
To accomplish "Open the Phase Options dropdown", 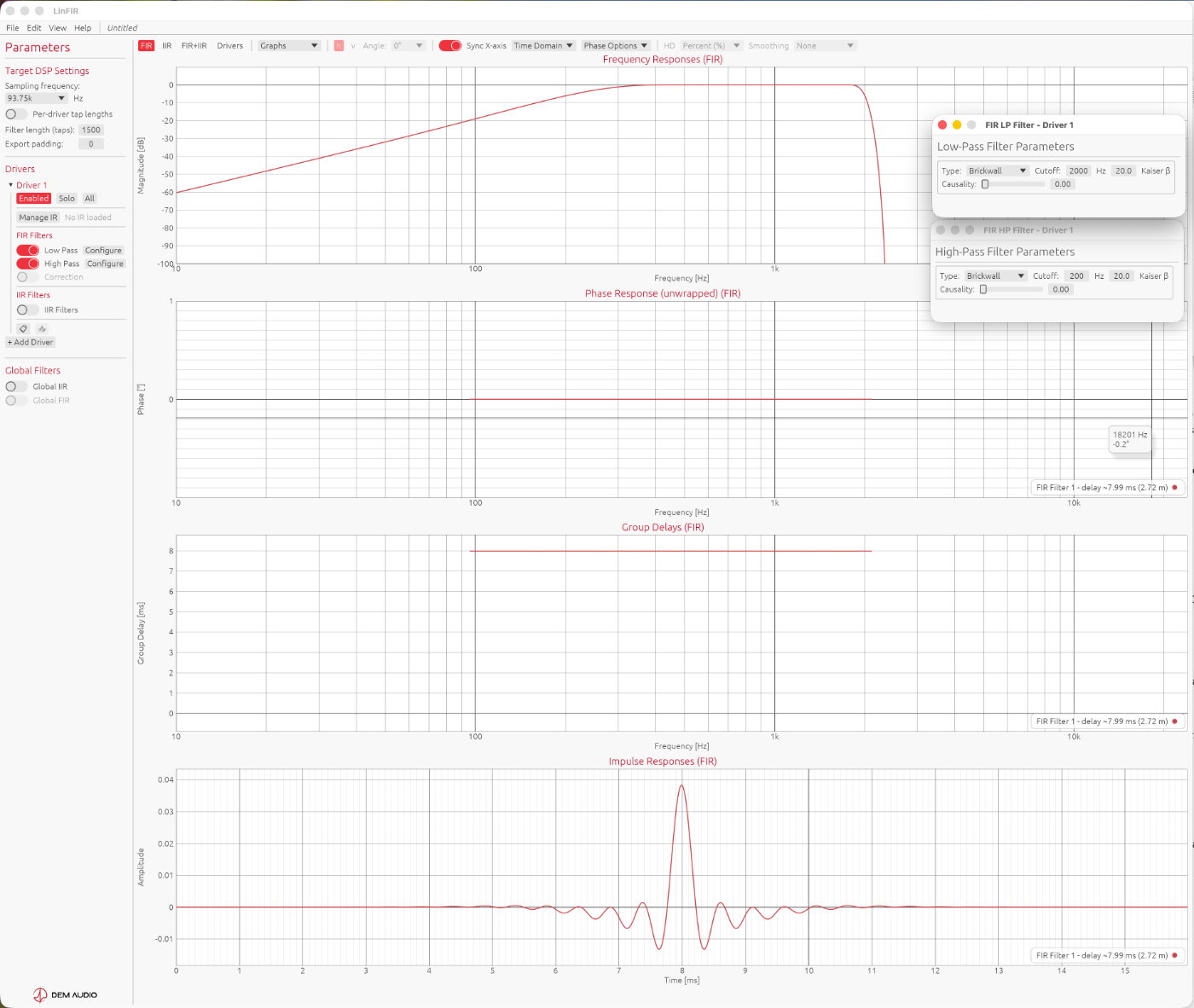I will click(x=616, y=45).
